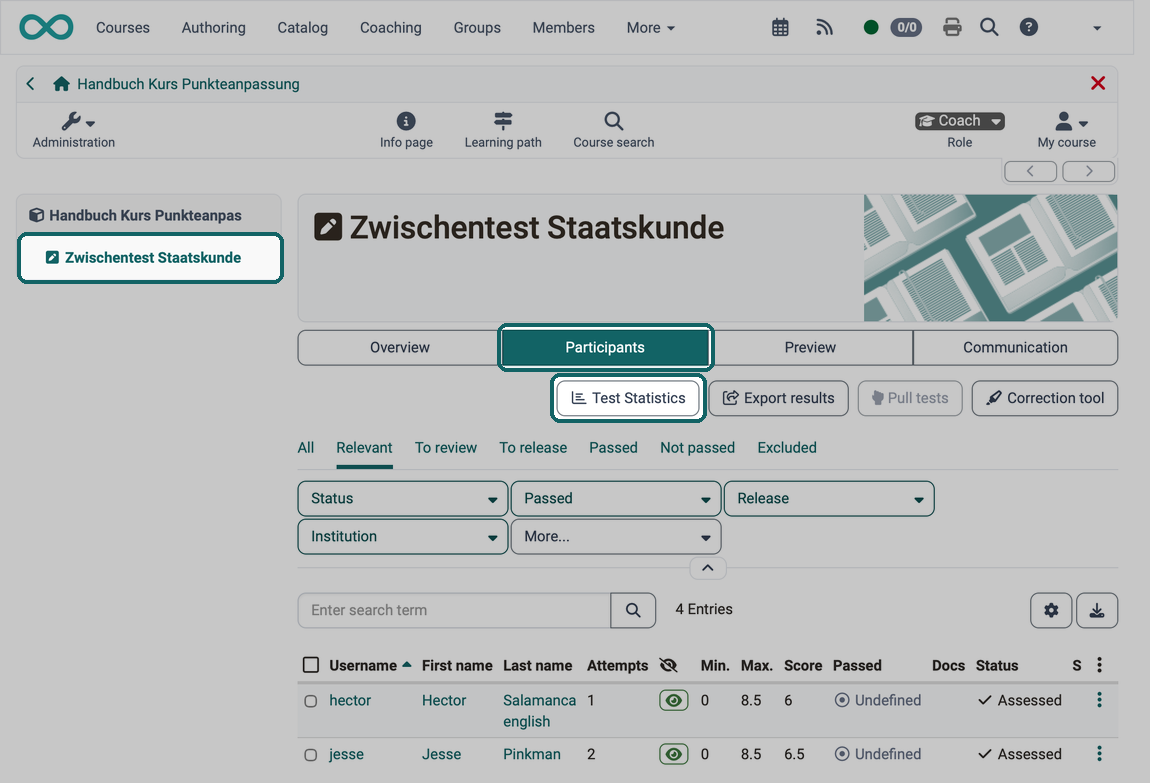Click the Enter search term field
The image size is (1150, 783).
point(454,610)
